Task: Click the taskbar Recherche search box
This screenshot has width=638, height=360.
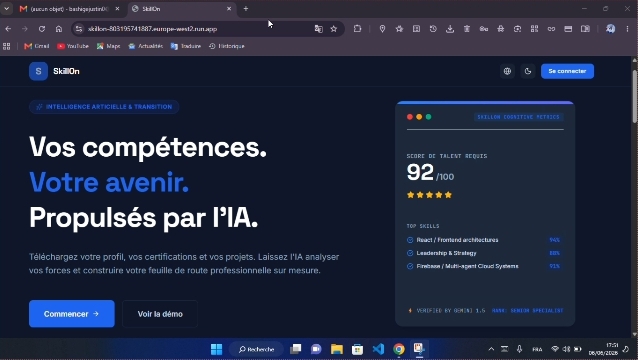Action: 256,349
